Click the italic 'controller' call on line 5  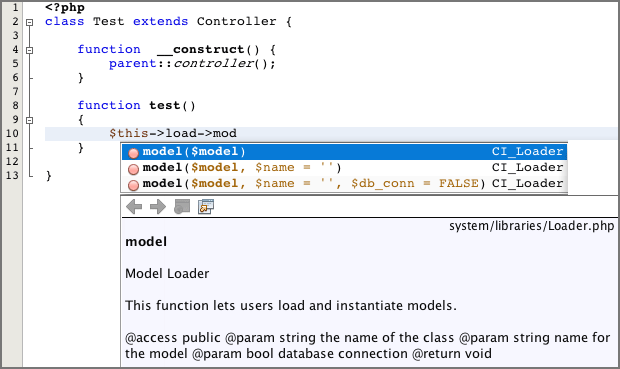[x=214, y=63]
